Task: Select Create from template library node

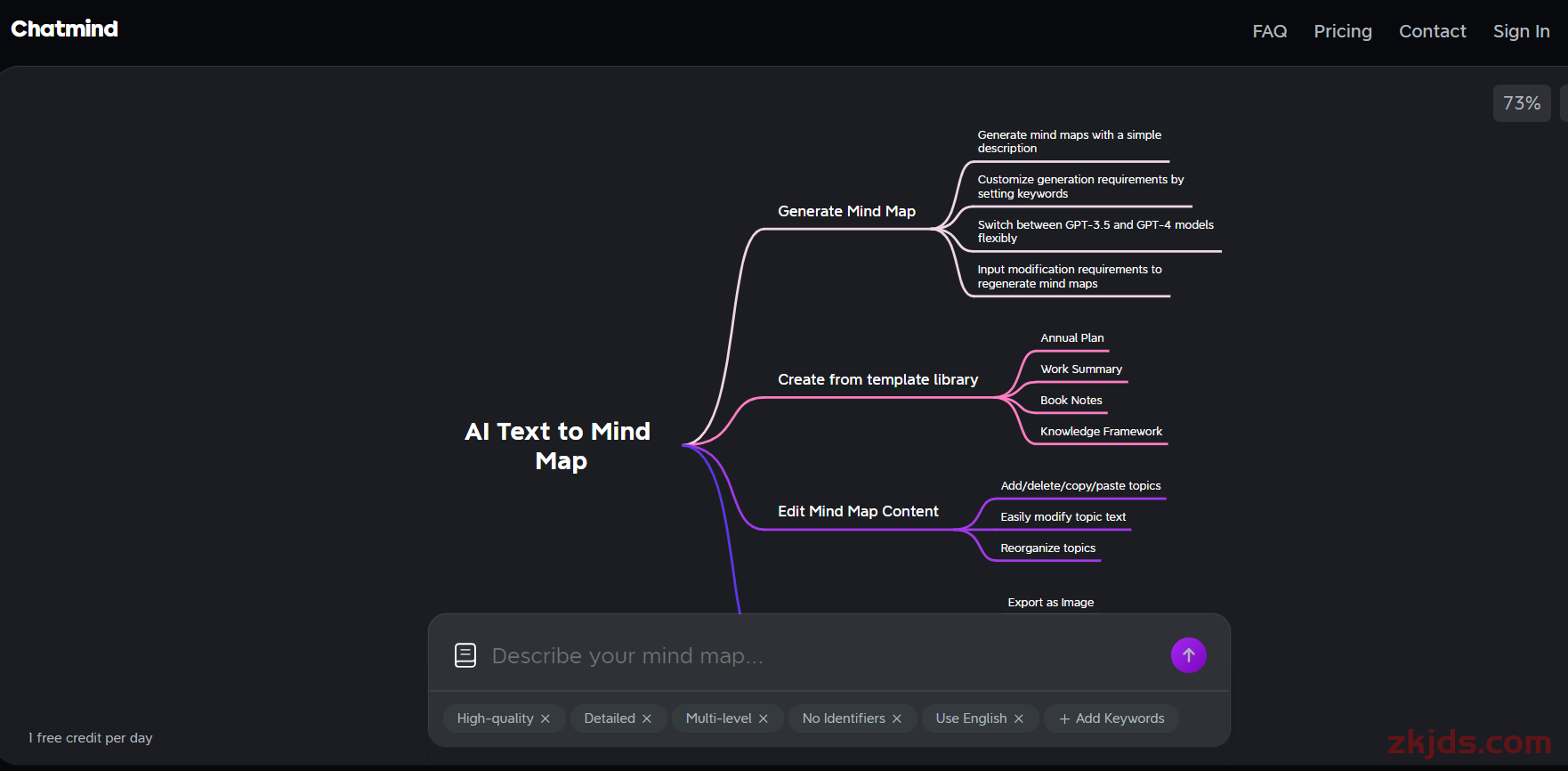Action: click(x=877, y=379)
